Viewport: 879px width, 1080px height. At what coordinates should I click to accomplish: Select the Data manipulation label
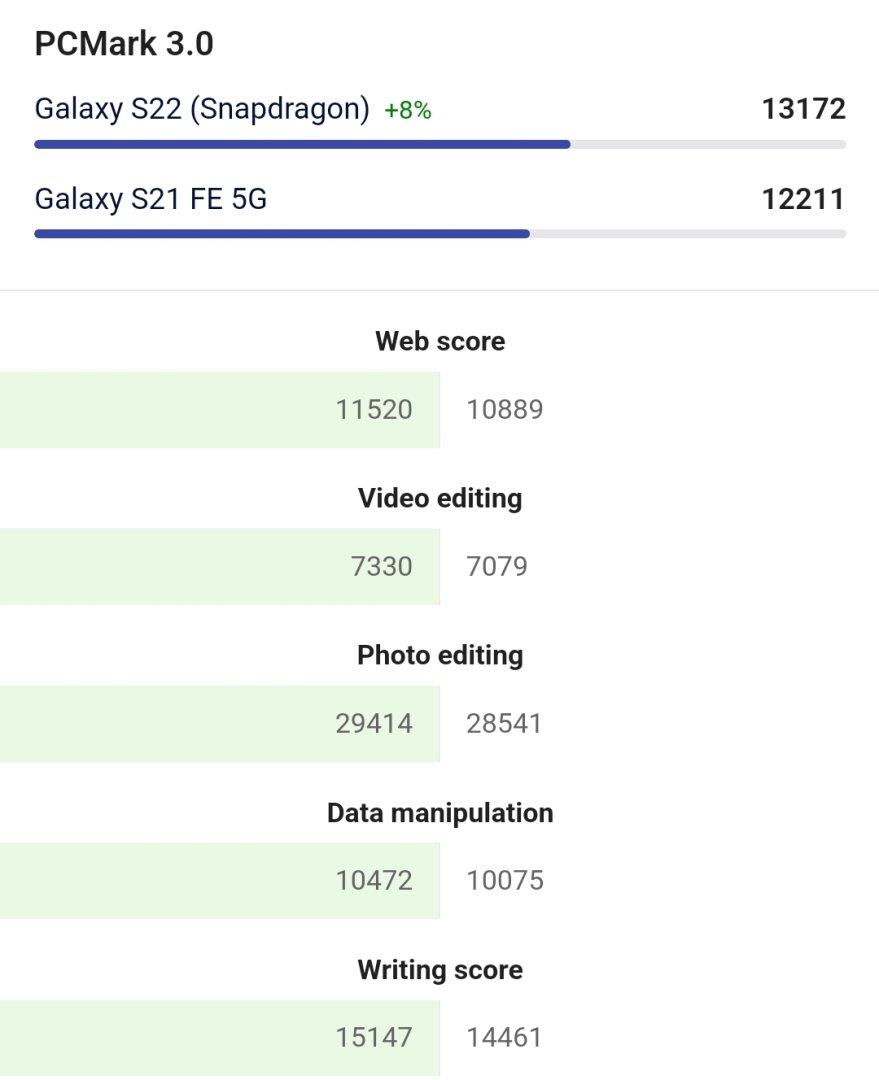pyautogui.click(x=440, y=812)
